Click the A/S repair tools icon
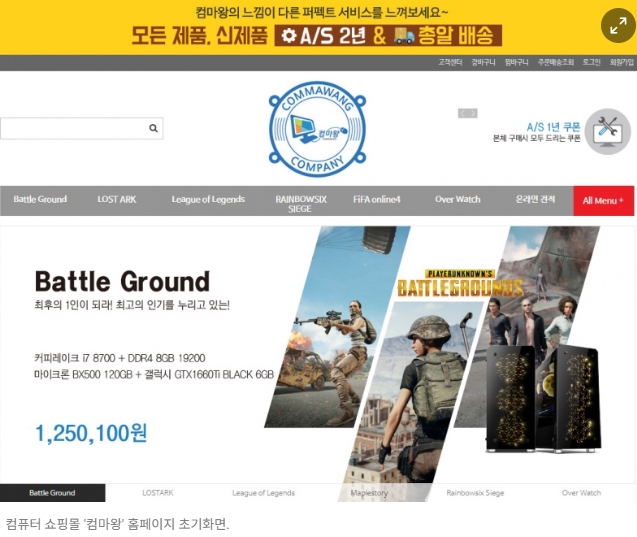Image resolution: width=637 pixels, height=537 pixels. pos(608,131)
